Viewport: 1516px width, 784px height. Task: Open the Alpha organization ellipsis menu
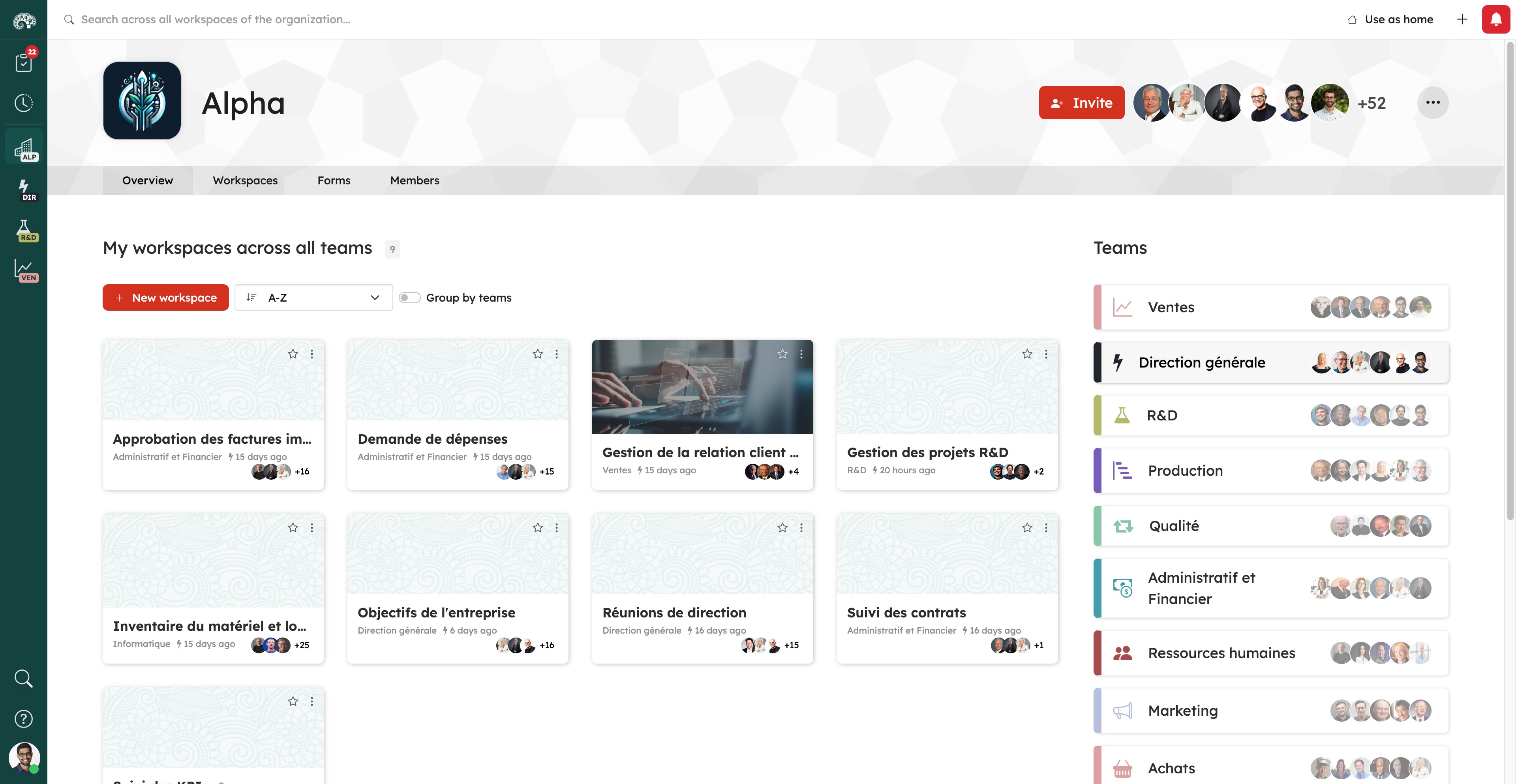click(1432, 102)
